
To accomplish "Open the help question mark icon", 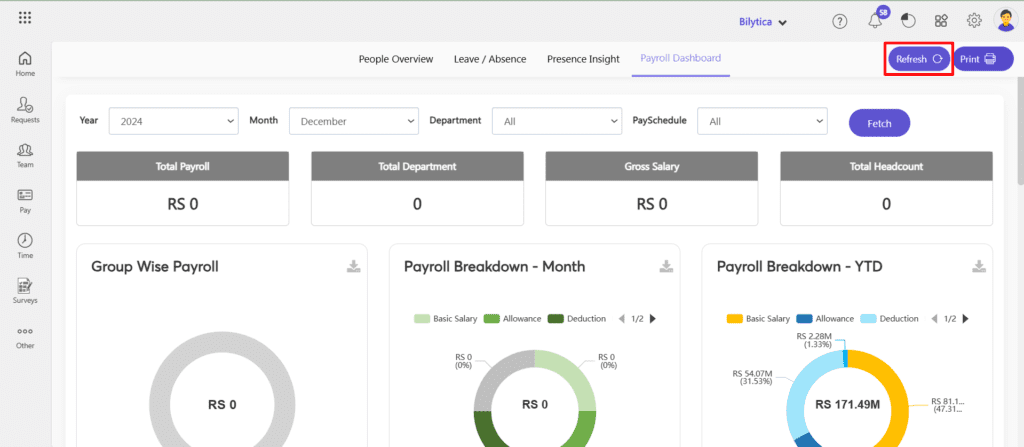I will pyautogui.click(x=839, y=22).
